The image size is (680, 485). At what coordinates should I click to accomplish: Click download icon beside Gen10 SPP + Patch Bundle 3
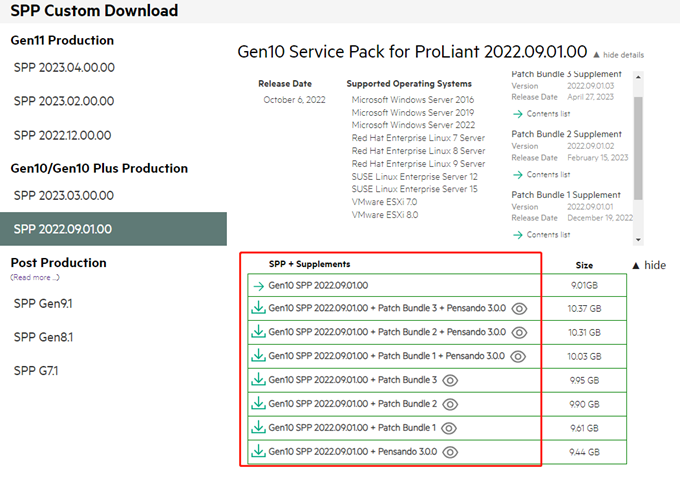[258, 380]
